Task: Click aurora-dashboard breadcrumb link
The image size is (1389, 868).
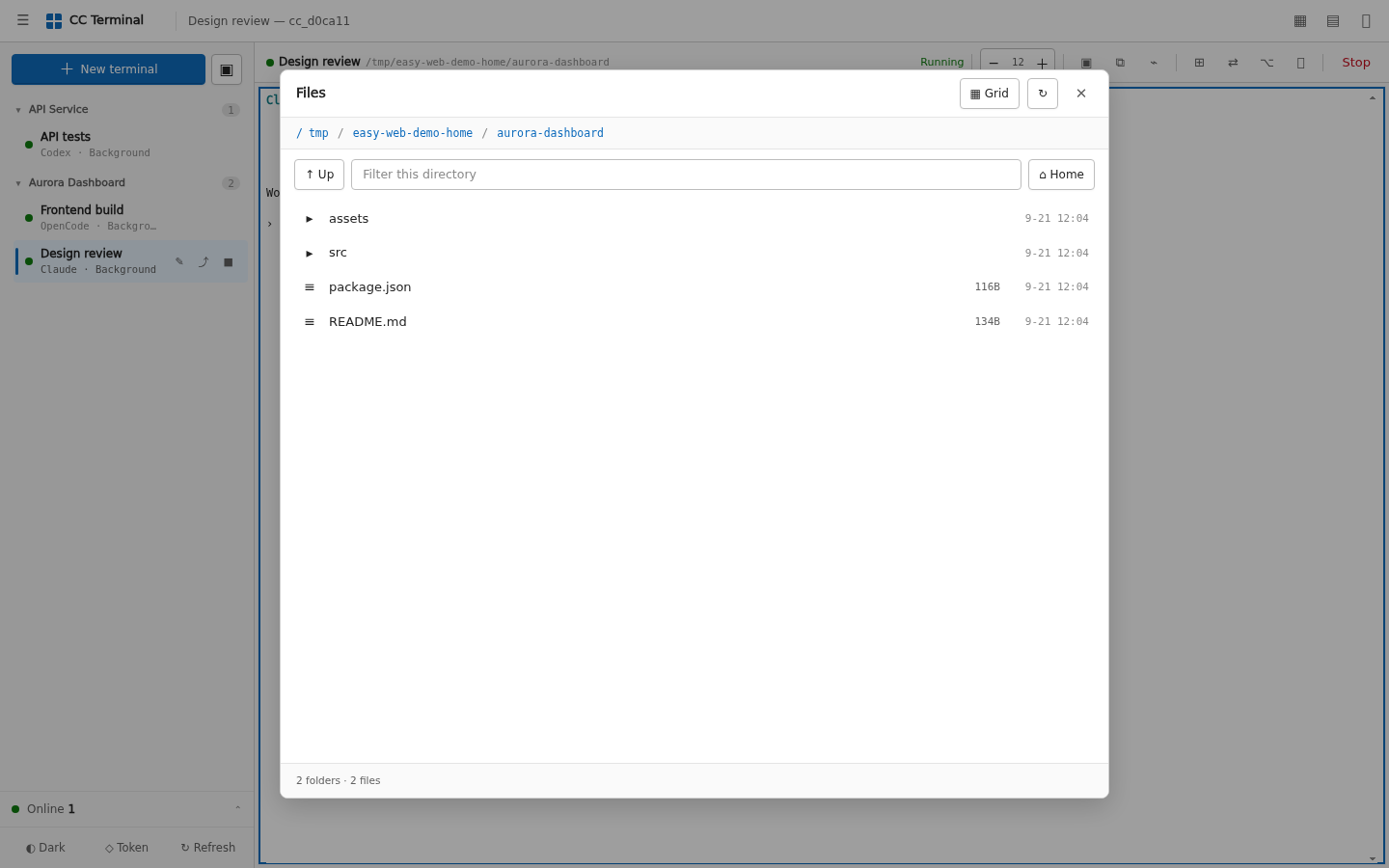Action: pyautogui.click(x=550, y=133)
